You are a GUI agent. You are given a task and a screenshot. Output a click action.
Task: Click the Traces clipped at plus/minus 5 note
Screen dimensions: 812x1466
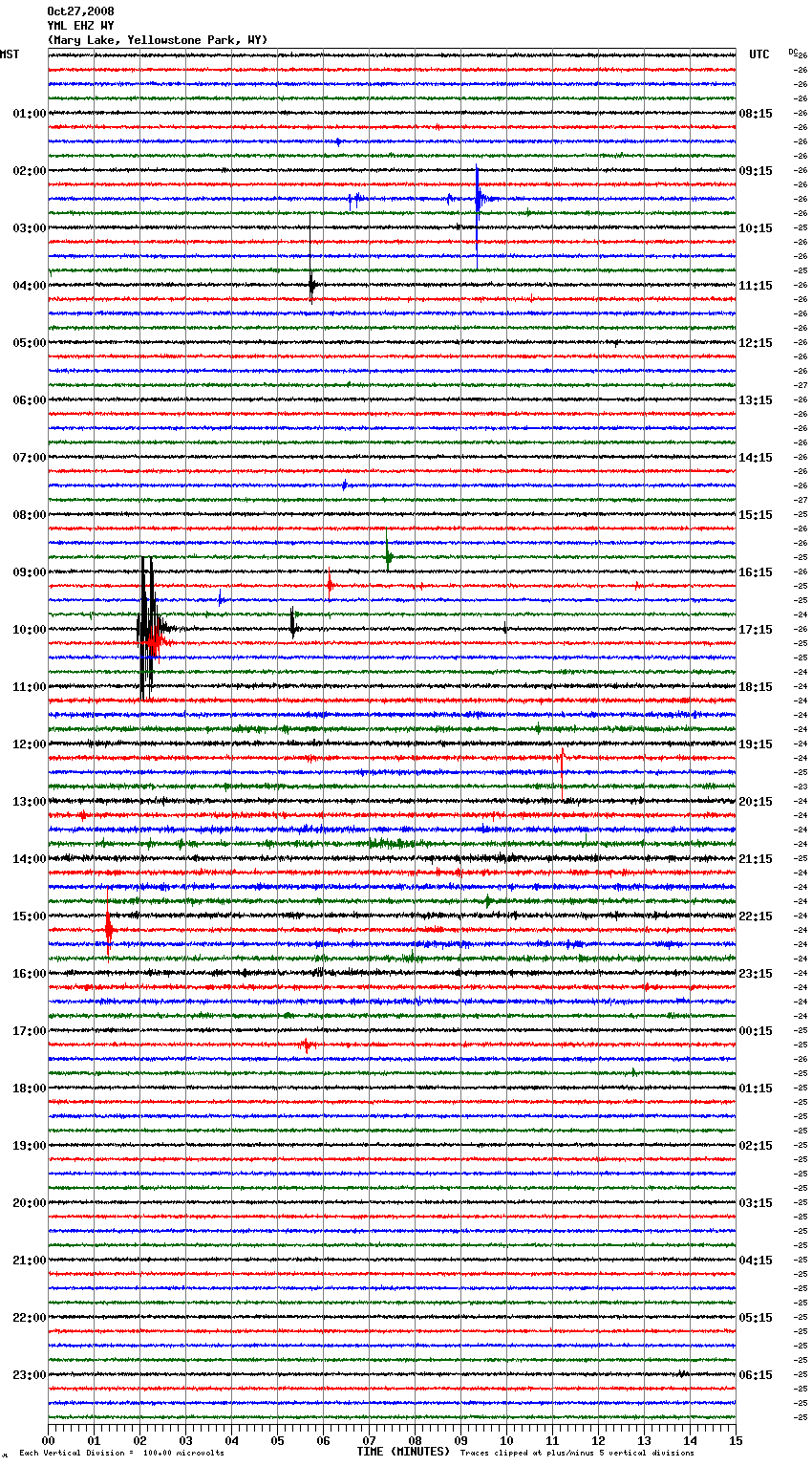coord(577,1454)
